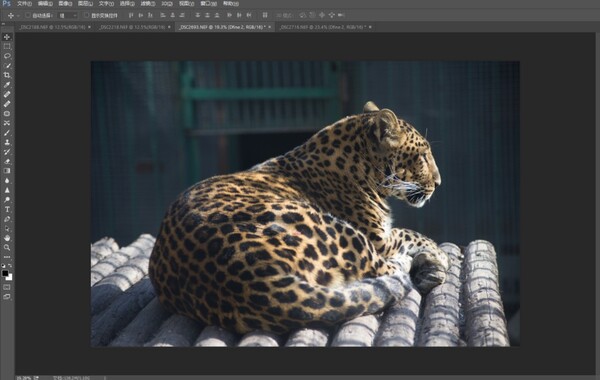Open the 3D menu
This screenshot has width=600, height=380.
pos(167,3)
